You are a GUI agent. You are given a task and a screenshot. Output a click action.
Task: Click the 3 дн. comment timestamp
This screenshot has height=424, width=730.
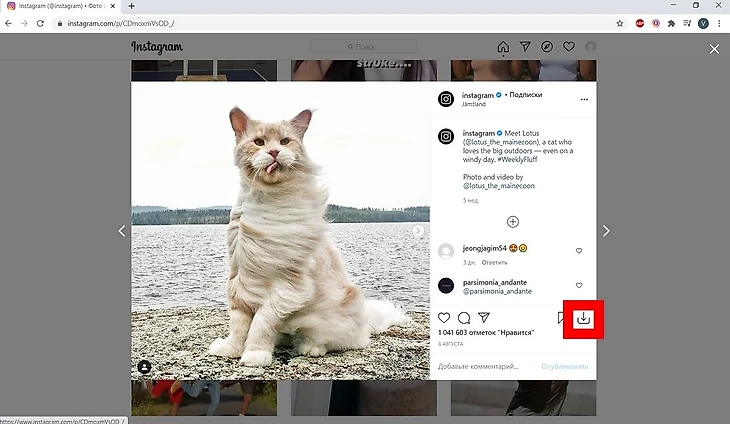point(469,262)
